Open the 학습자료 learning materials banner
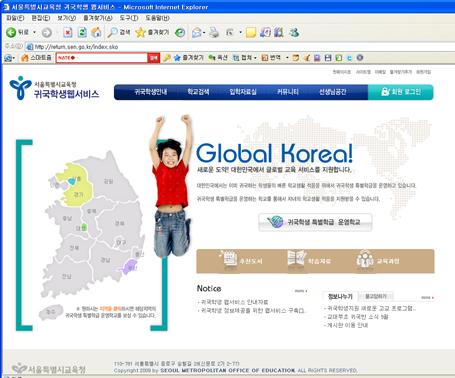Screen dimensions: 455x378 309,261
